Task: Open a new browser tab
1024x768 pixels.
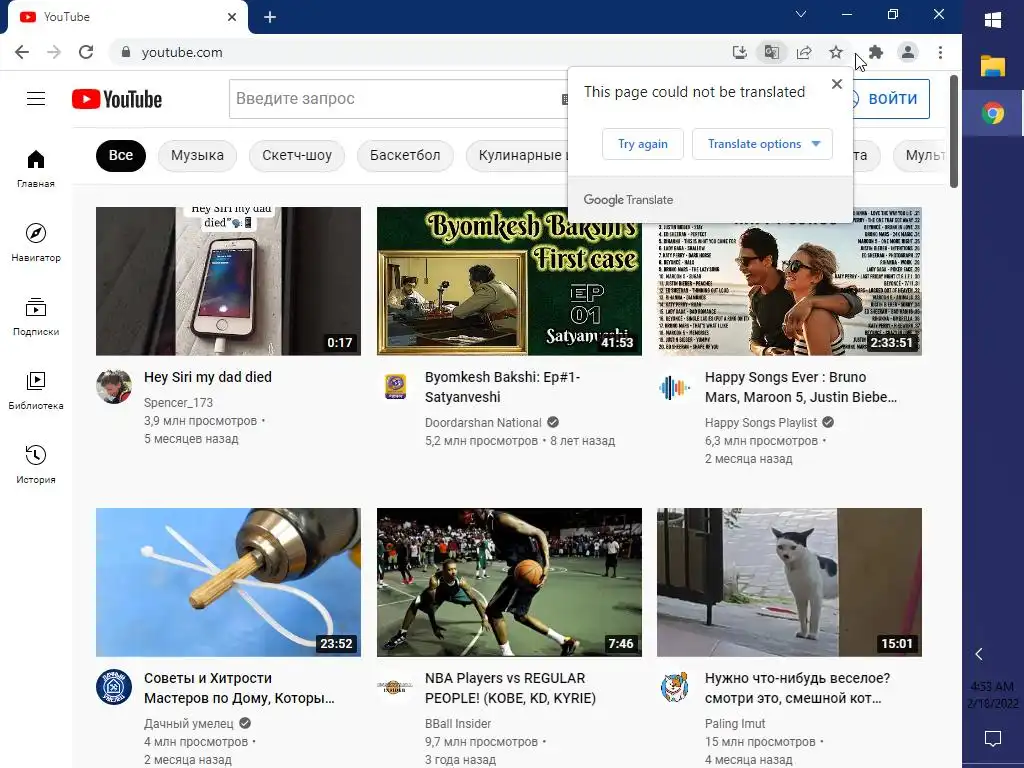Action: (270, 17)
